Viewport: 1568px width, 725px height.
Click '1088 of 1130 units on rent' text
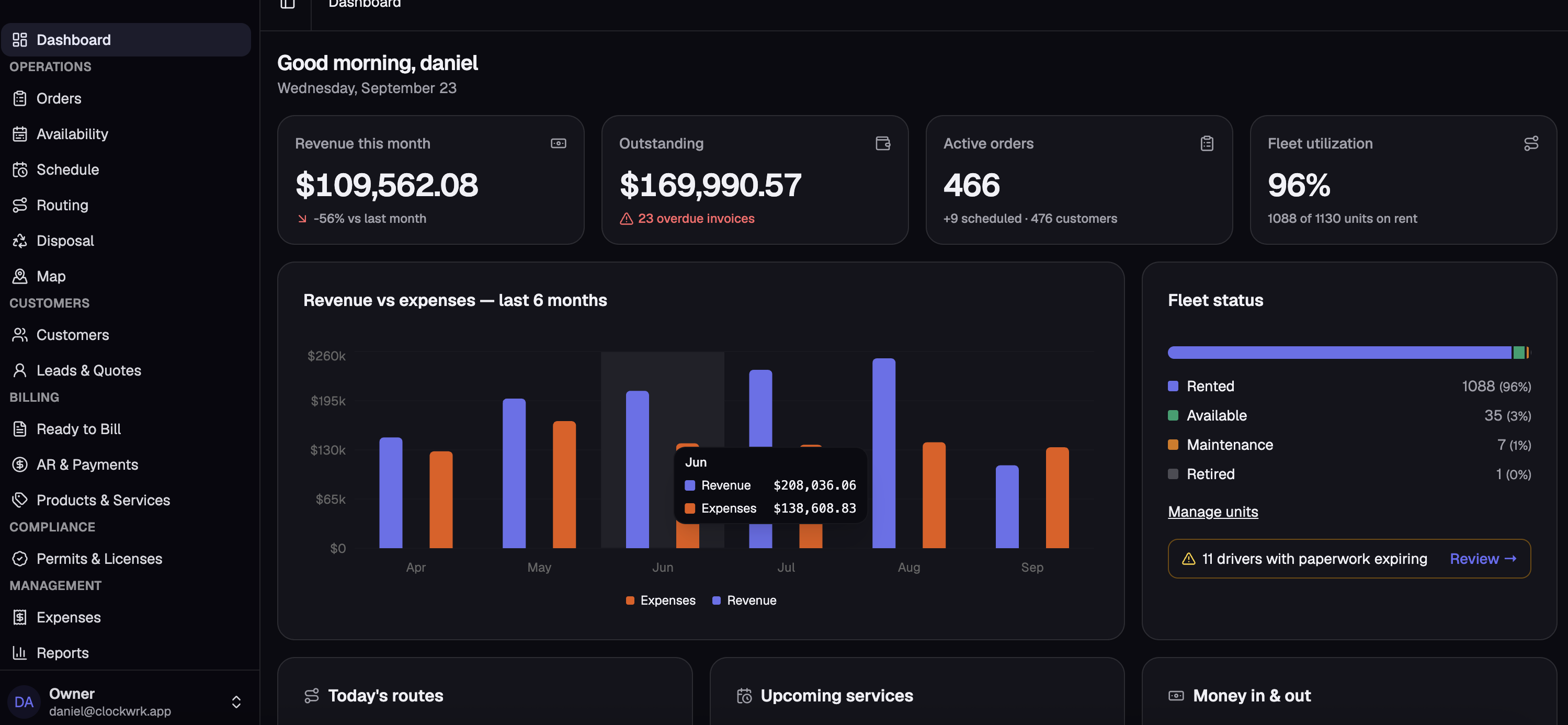pos(1342,219)
